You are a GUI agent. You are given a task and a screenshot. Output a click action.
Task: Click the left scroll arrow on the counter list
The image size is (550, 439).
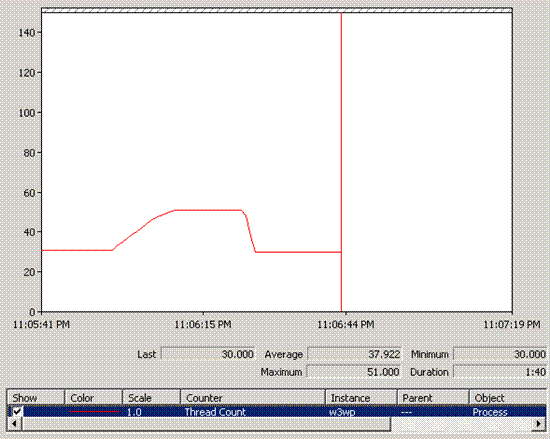(x=14, y=424)
